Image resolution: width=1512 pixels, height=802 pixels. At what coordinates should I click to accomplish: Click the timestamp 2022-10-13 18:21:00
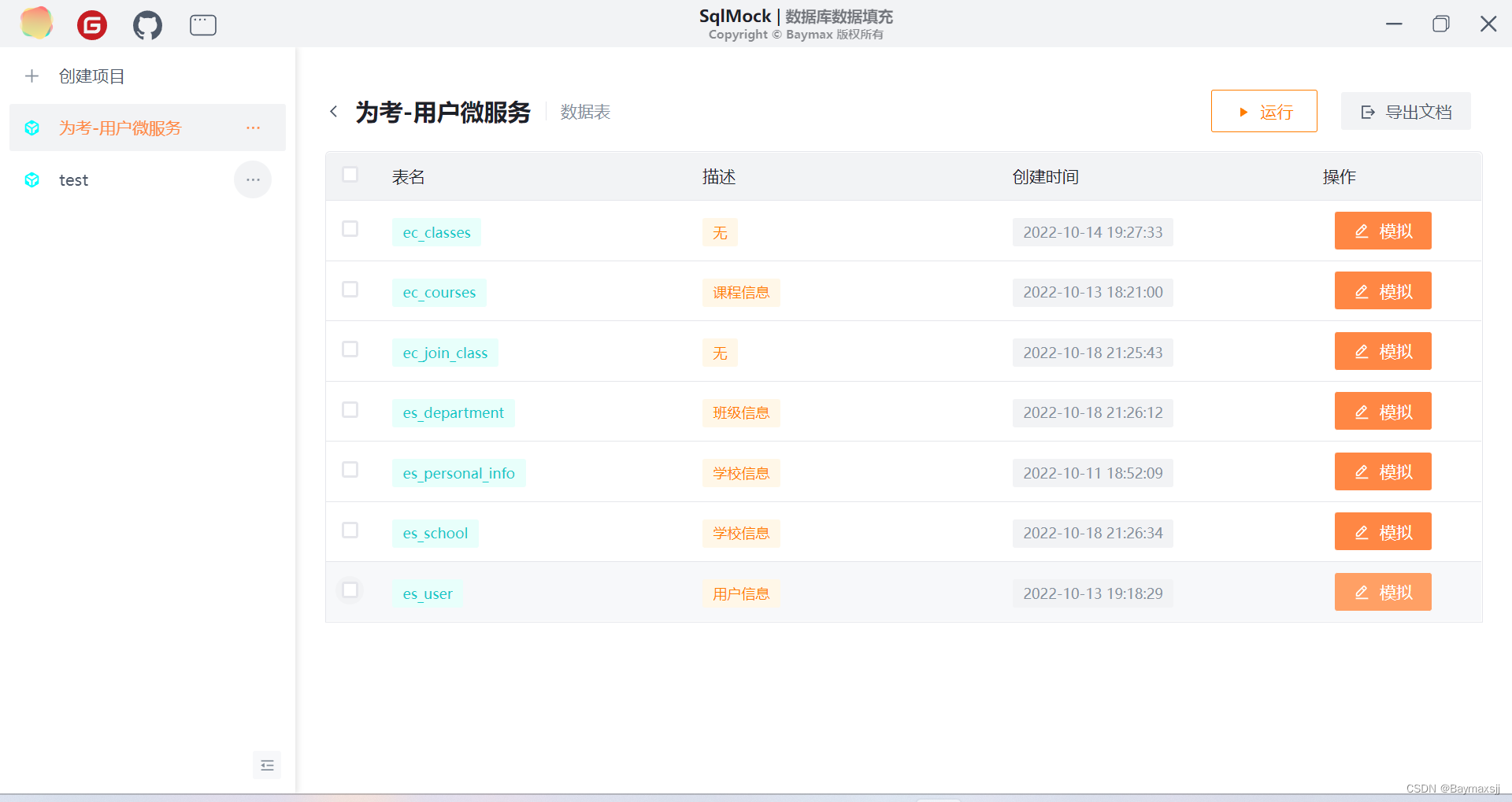tap(1093, 292)
